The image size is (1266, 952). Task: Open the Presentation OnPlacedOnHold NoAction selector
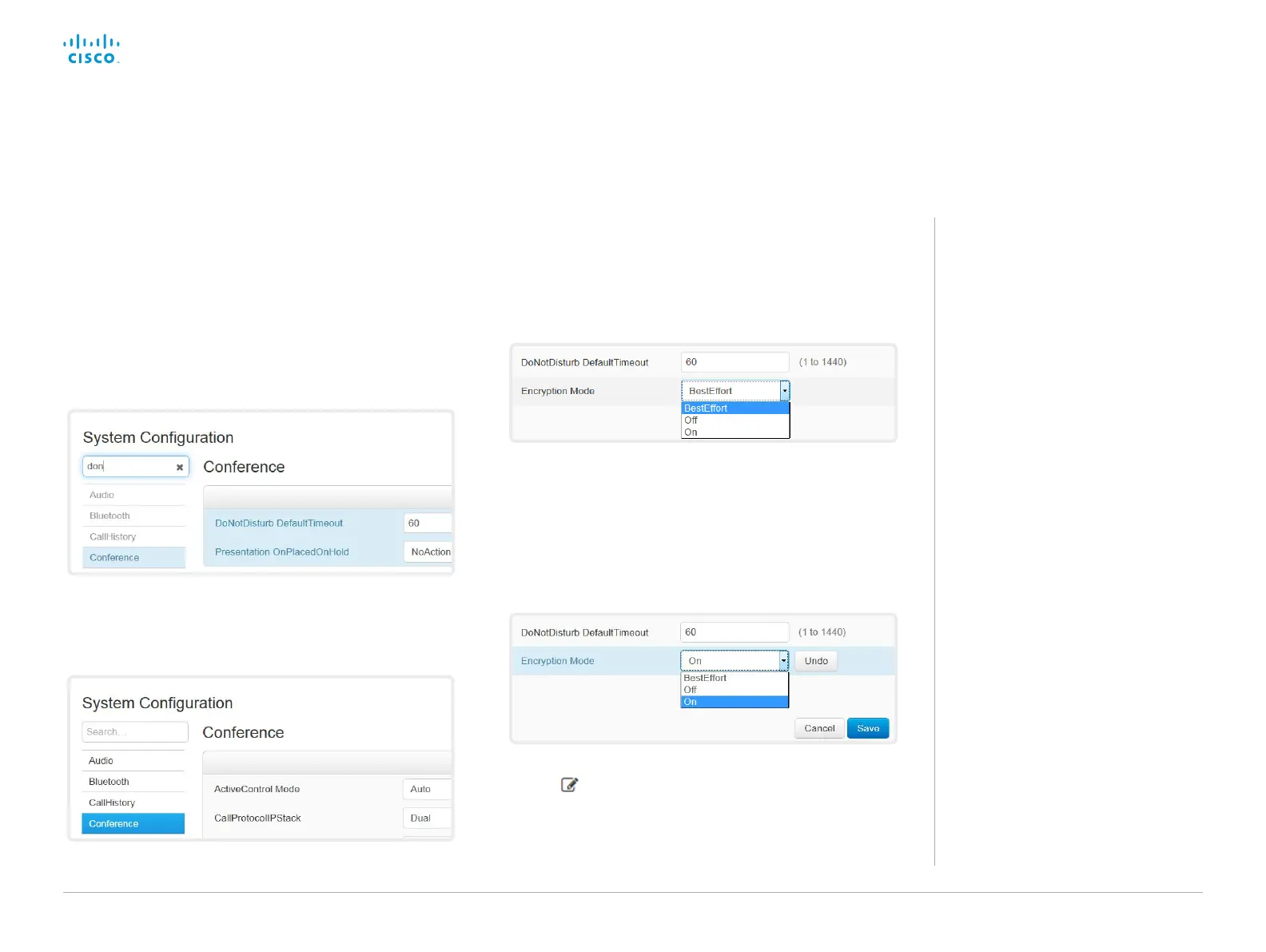point(428,552)
